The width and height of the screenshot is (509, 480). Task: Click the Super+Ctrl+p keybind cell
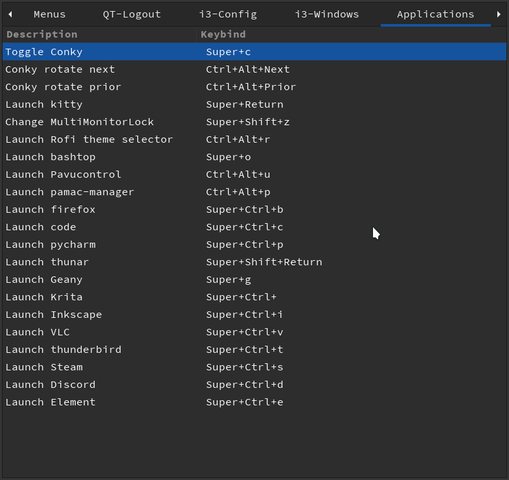pos(245,244)
